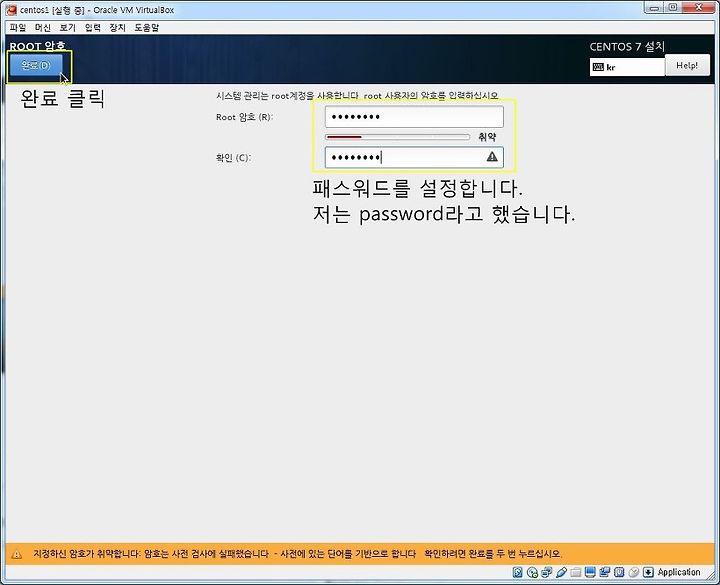Open the 장치 menu
Screen dimensions: 720x585
coord(118,28)
